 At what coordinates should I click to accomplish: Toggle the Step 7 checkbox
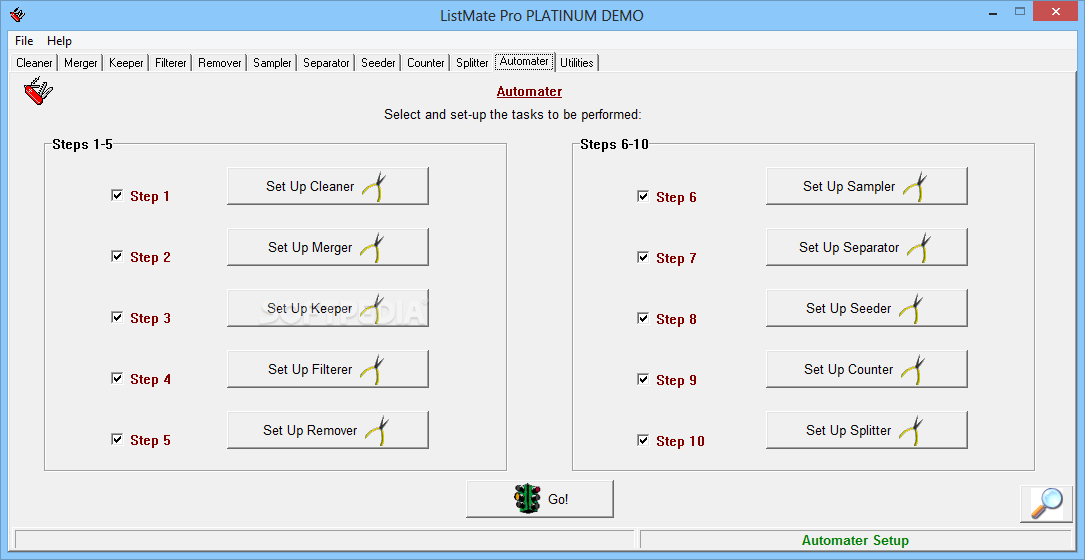pos(643,258)
